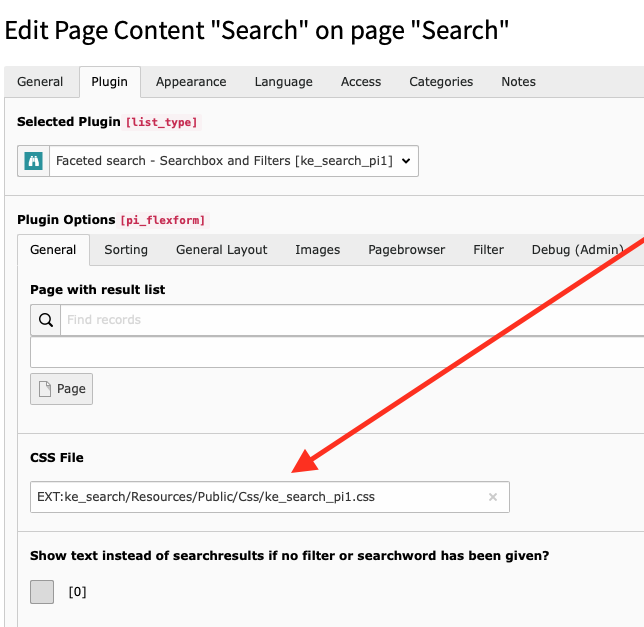This screenshot has height=627, width=644.
Task: Open the Selected Plugin dropdown
Action: click(x=233, y=160)
